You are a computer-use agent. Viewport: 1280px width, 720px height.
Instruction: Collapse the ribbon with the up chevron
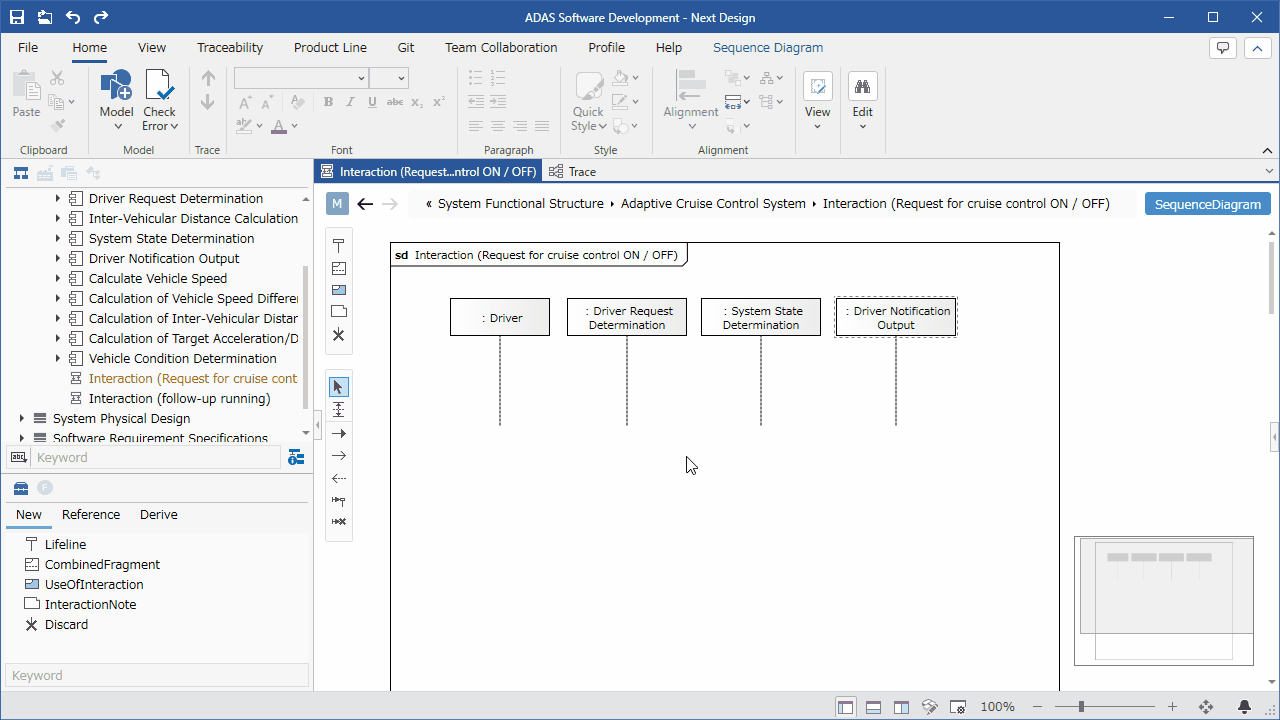1256,48
